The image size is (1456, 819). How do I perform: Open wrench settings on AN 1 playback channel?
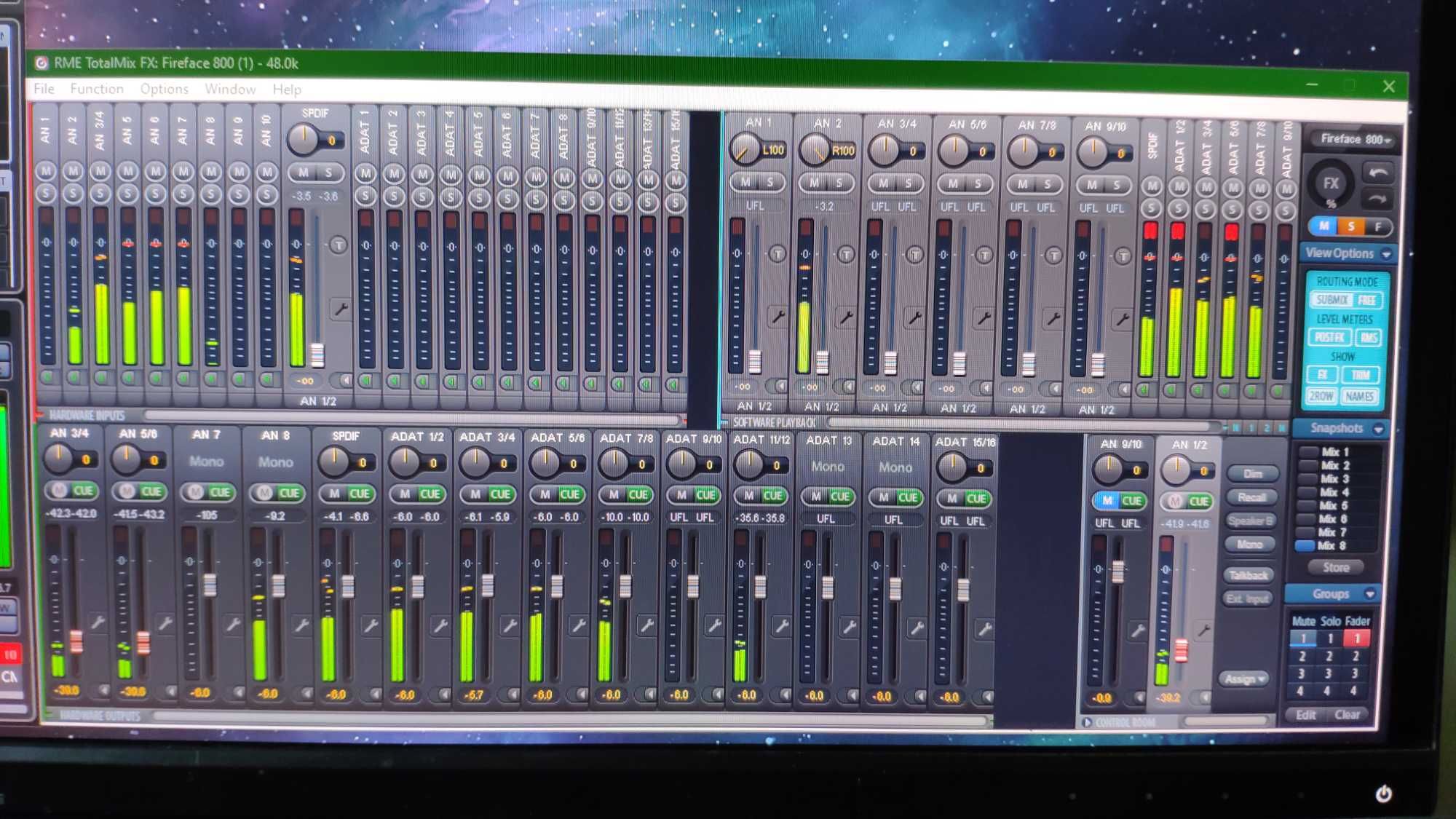[778, 317]
